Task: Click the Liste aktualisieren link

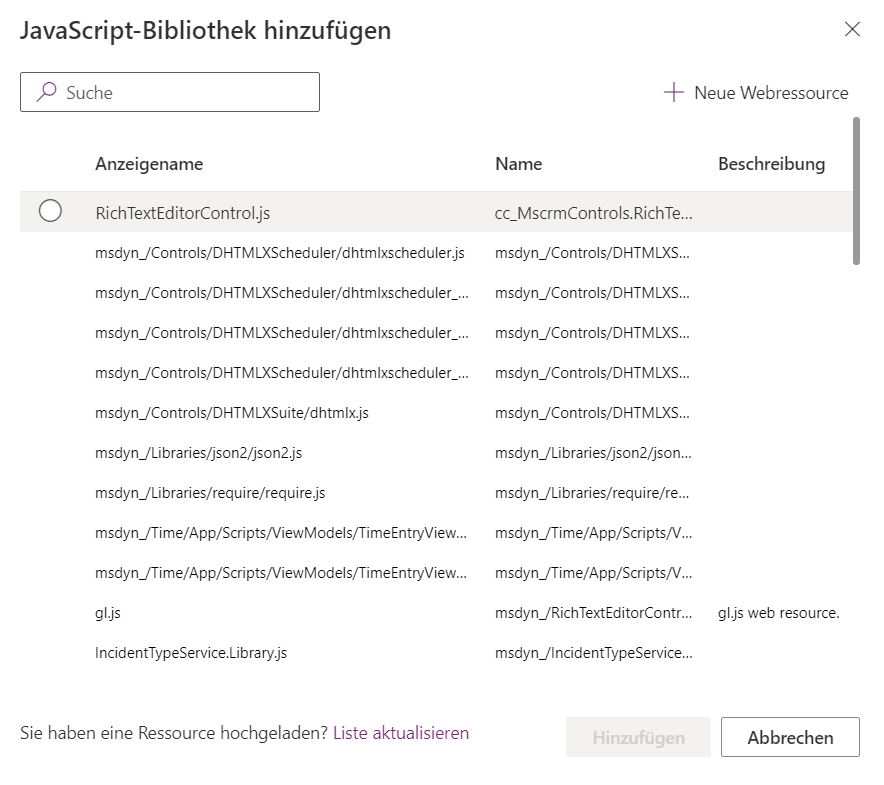Action: click(x=401, y=733)
